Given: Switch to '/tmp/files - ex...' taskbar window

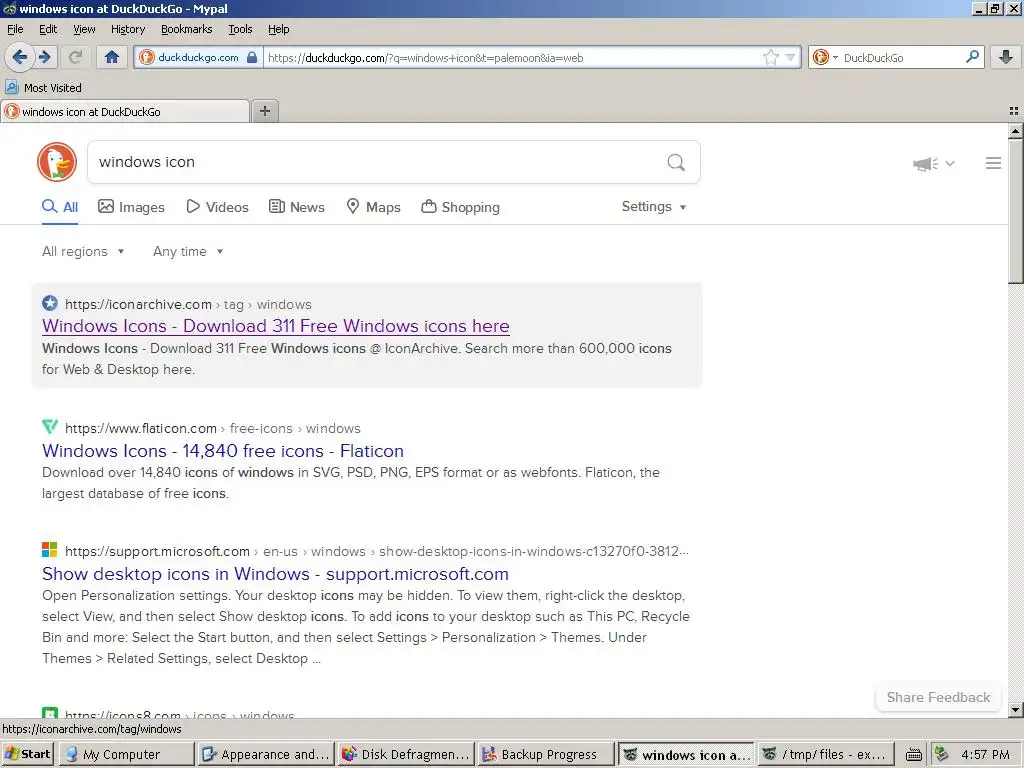Looking at the screenshot, I should [x=825, y=754].
